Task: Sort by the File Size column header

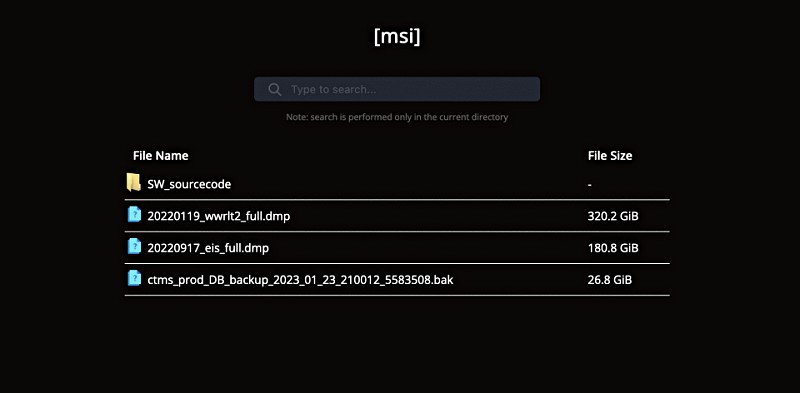Action: (x=610, y=156)
